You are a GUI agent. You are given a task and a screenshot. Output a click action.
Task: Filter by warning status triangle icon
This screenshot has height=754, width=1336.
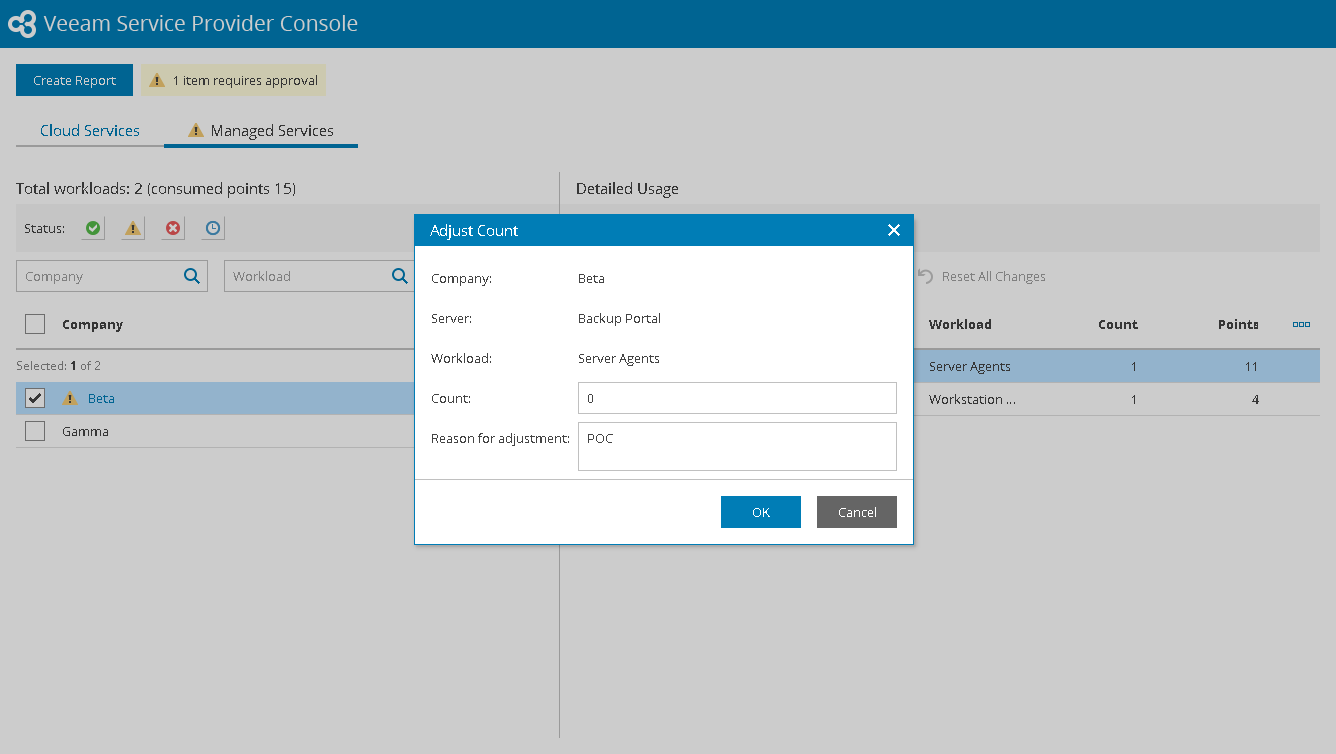pyautogui.click(x=133, y=229)
